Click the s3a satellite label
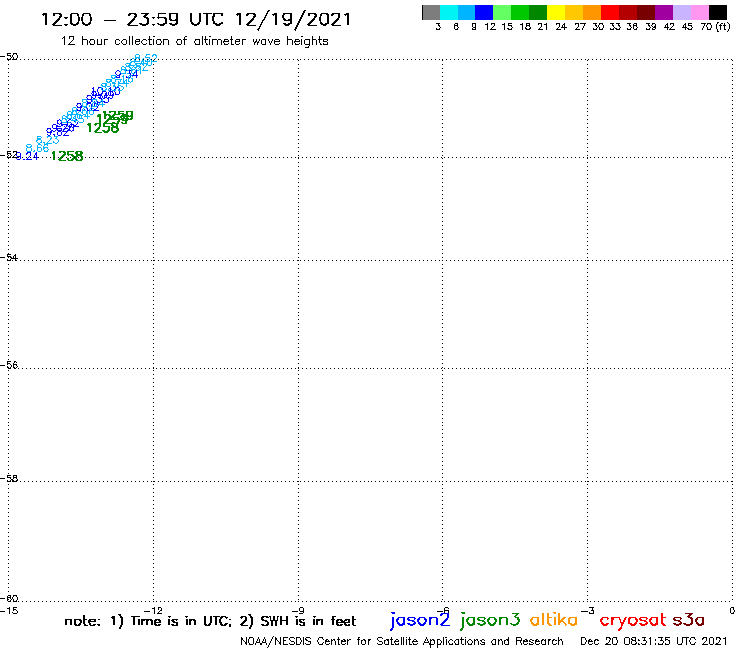 tap(689, 620)
